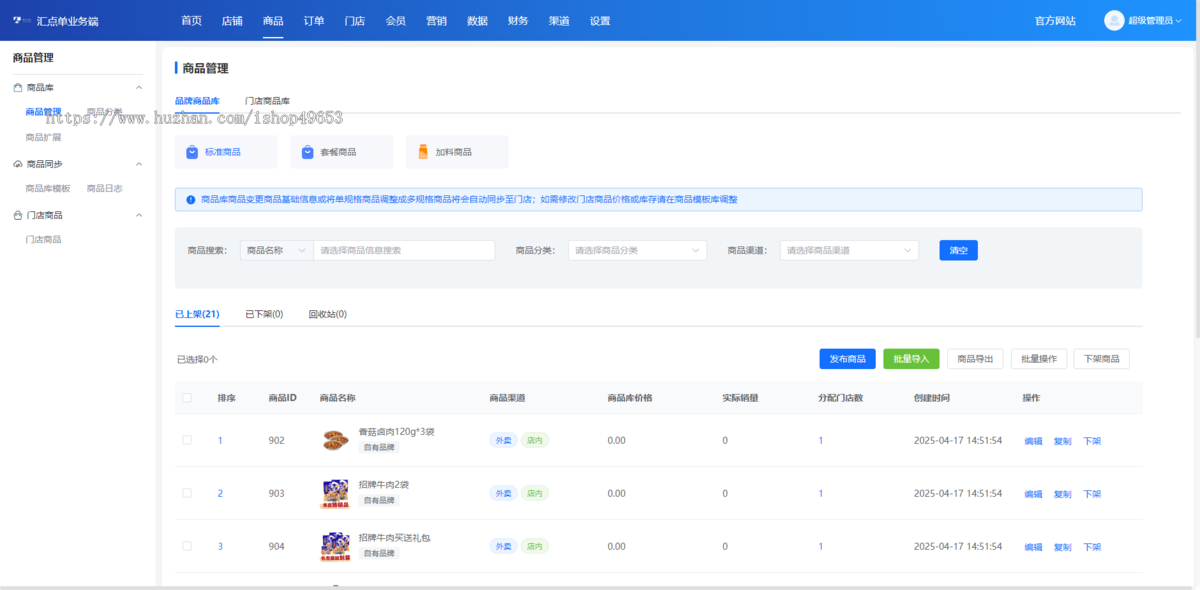
Task: Click the blue 清空 button
Action: 958,250
